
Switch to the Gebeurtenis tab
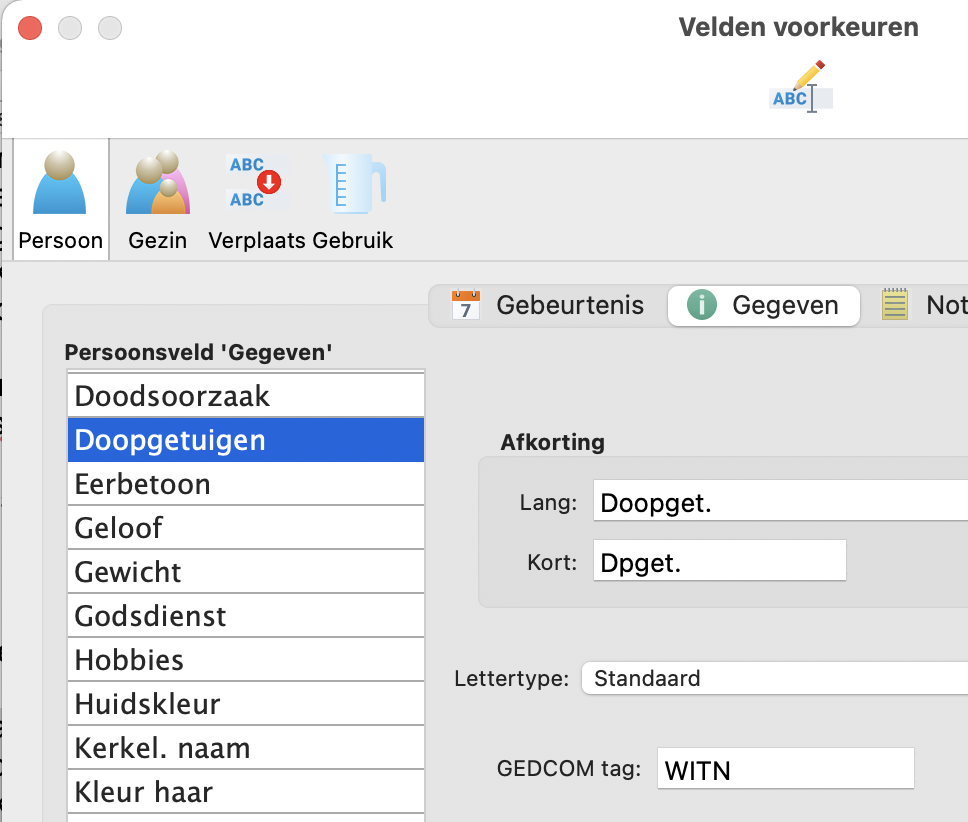click(x=549, y=305)
